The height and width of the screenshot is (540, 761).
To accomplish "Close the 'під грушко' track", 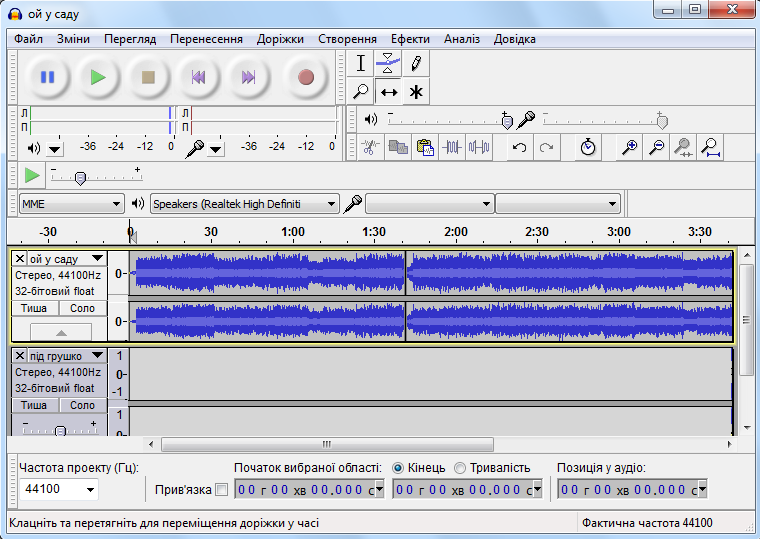I will pos(19,356).
